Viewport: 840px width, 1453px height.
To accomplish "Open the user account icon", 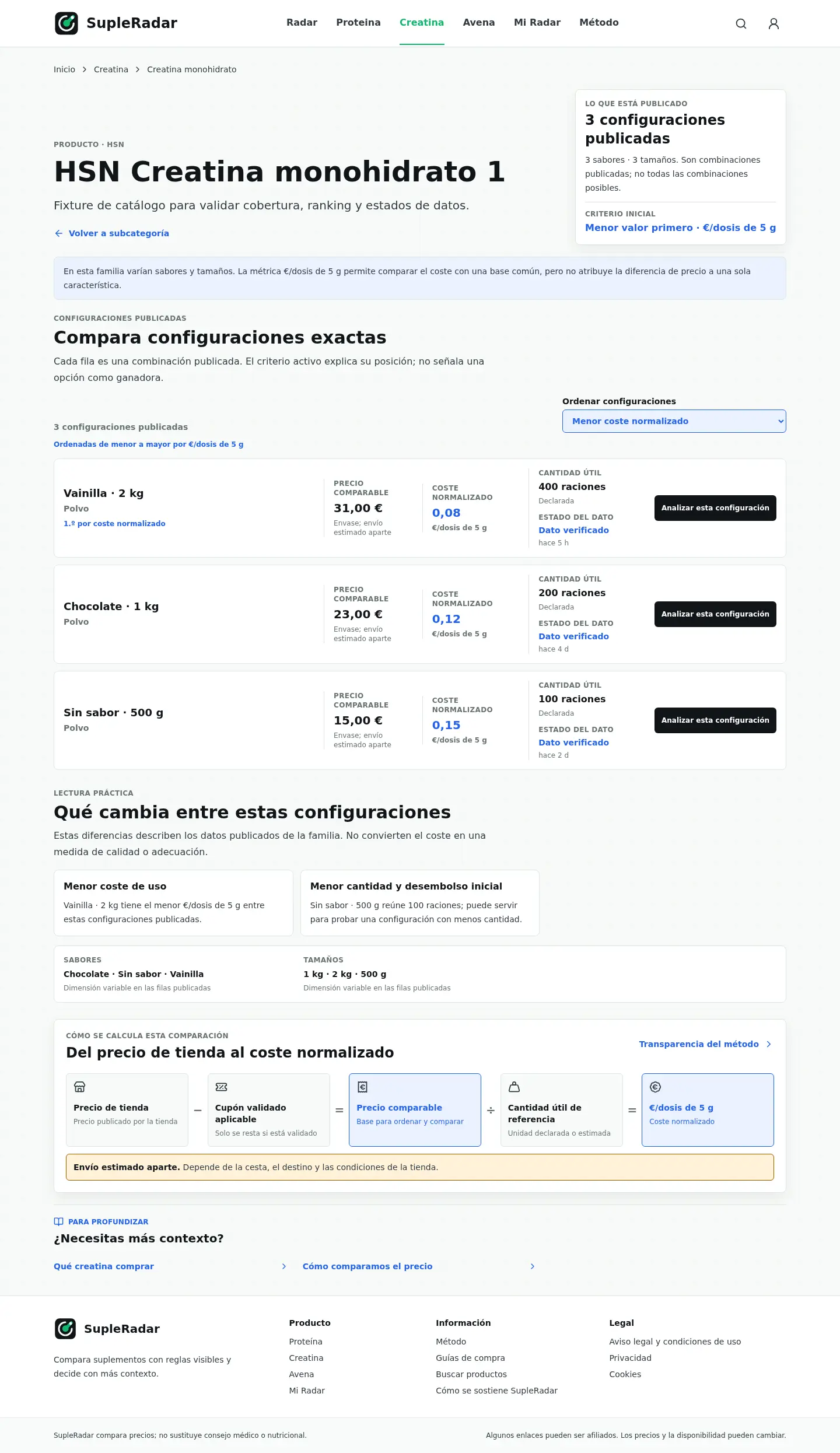I will point(773,23).
